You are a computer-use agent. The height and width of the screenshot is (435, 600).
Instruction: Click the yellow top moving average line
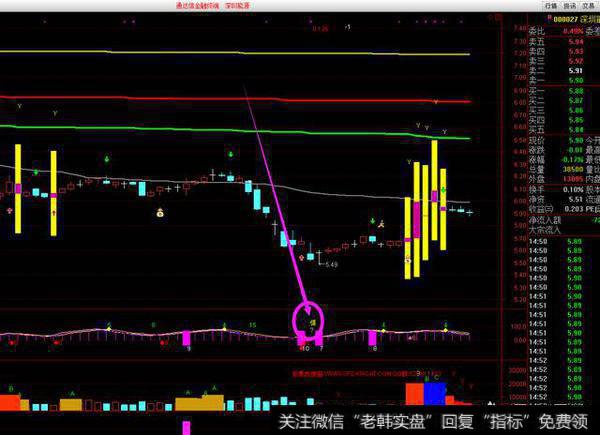tap(235, 52)
